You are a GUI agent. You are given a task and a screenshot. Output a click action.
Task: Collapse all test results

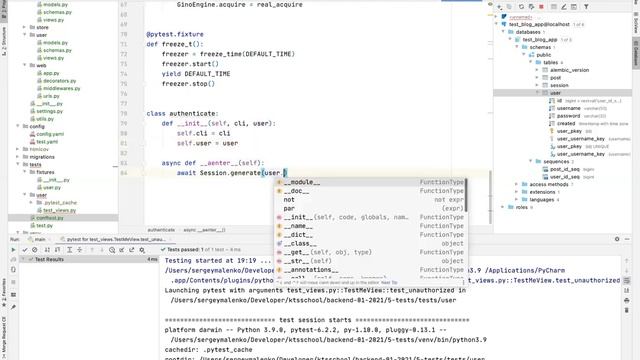[x=80, y=249]
